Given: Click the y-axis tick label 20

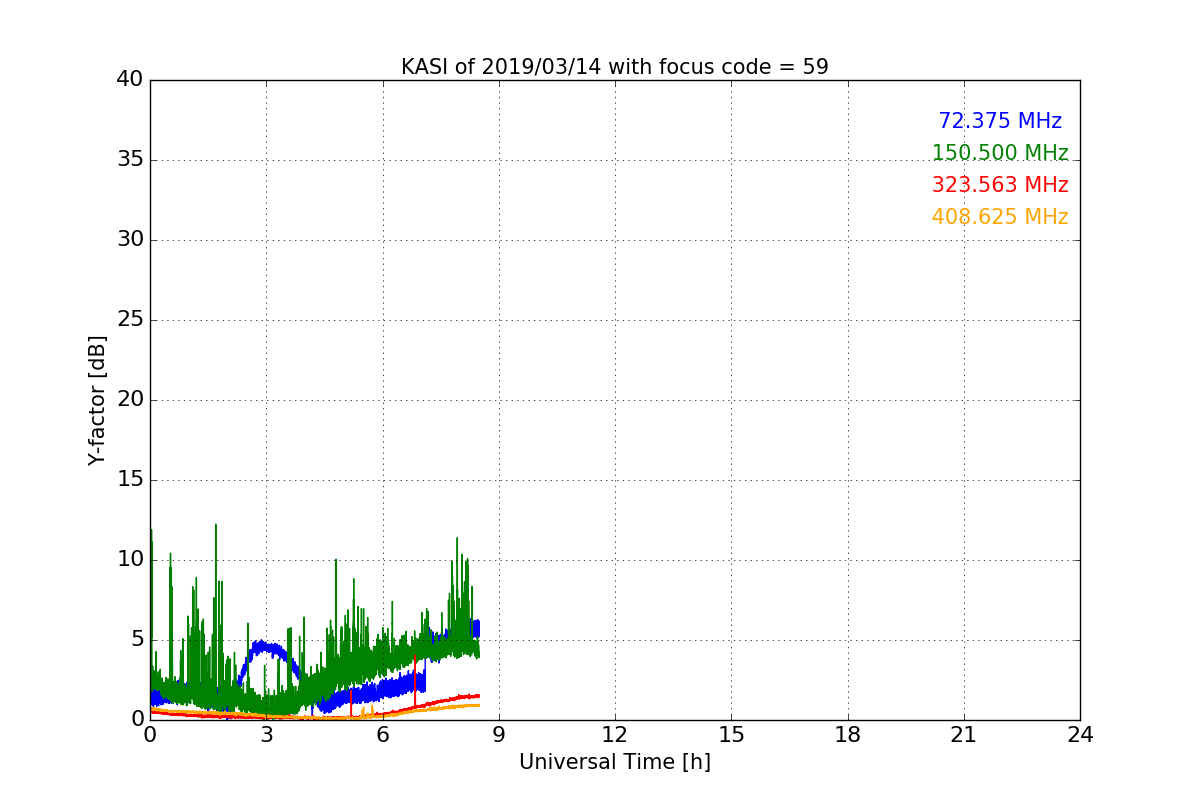Looking at the screenshot, I should (130, 400).
